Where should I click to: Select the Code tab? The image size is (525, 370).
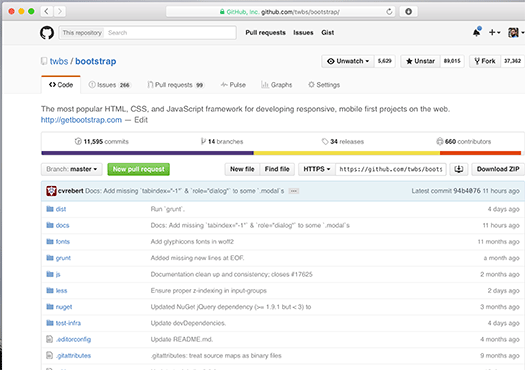tap(61, 85)
